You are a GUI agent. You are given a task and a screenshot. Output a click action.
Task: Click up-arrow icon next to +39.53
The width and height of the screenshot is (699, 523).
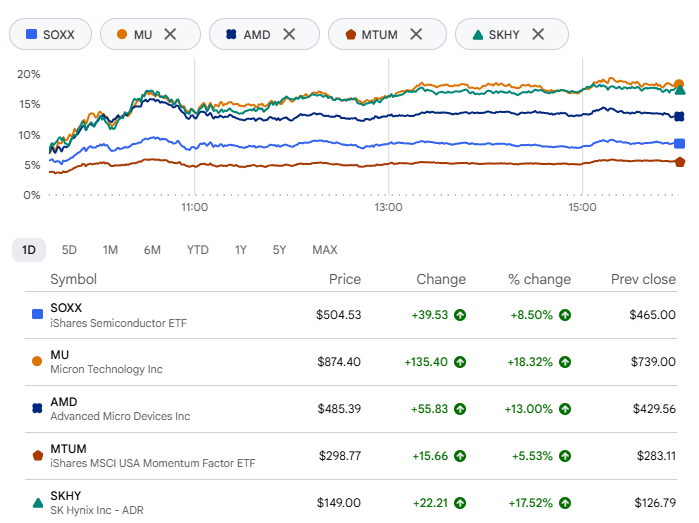[x=460, y=315]
